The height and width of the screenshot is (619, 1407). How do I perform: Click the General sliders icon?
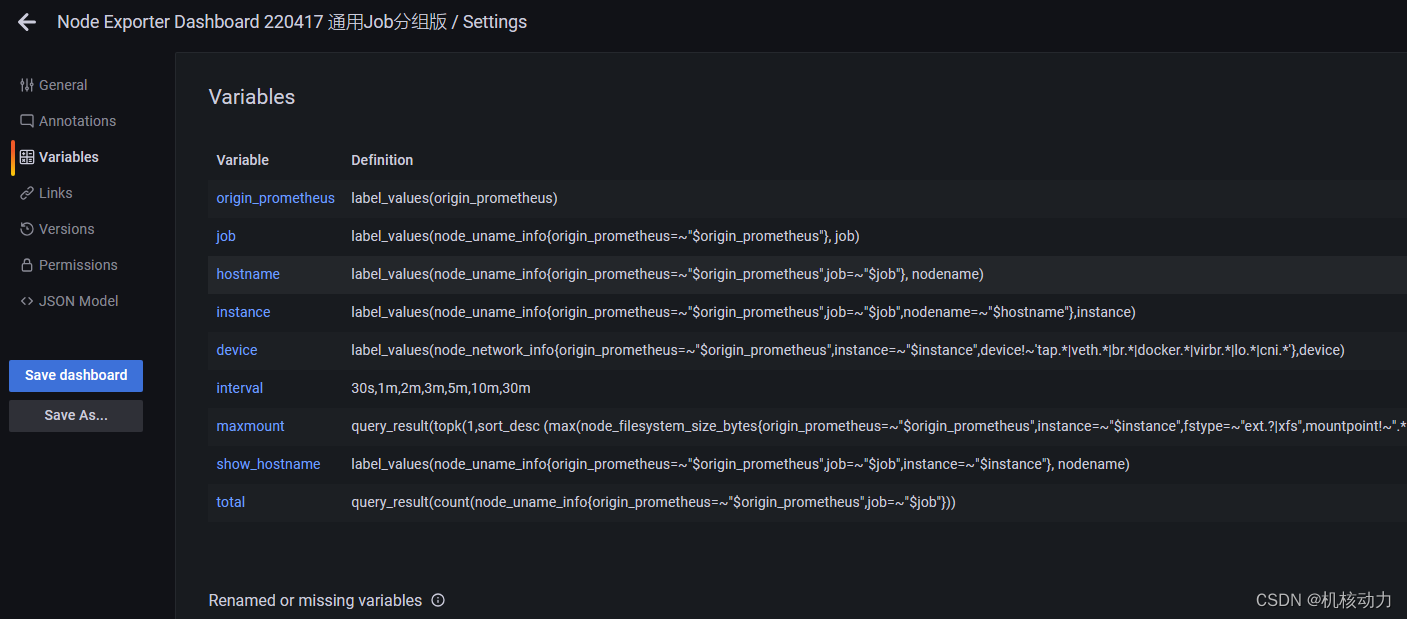click(27, 85)
